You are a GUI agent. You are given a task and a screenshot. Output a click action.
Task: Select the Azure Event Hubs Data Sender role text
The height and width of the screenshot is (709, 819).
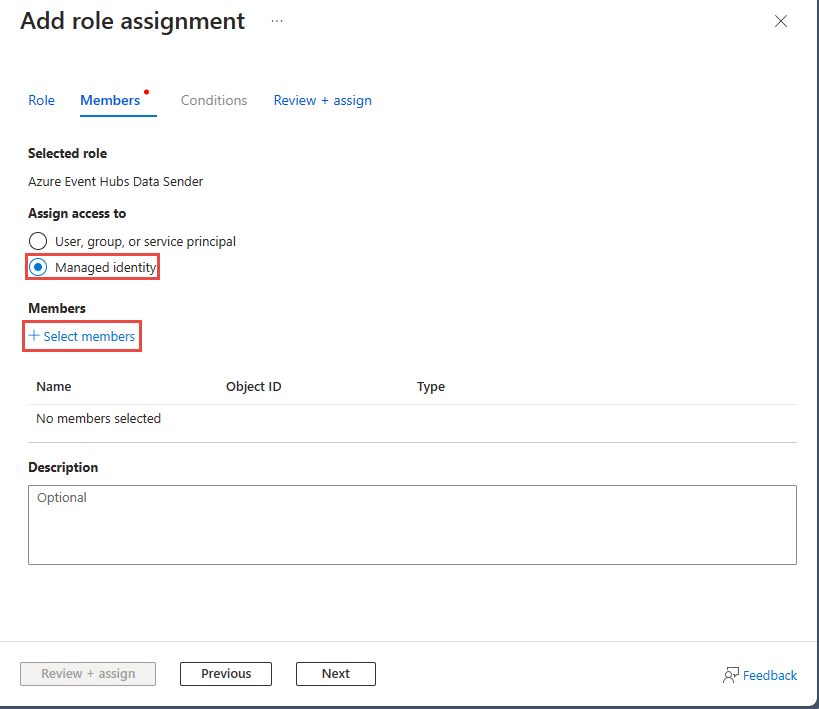pyautogui.click(x=115, y=181)
